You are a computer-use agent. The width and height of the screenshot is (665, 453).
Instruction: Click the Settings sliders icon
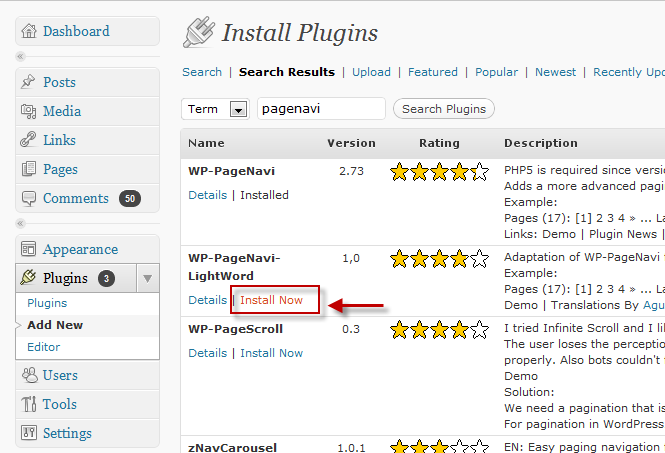click(29, 433)
